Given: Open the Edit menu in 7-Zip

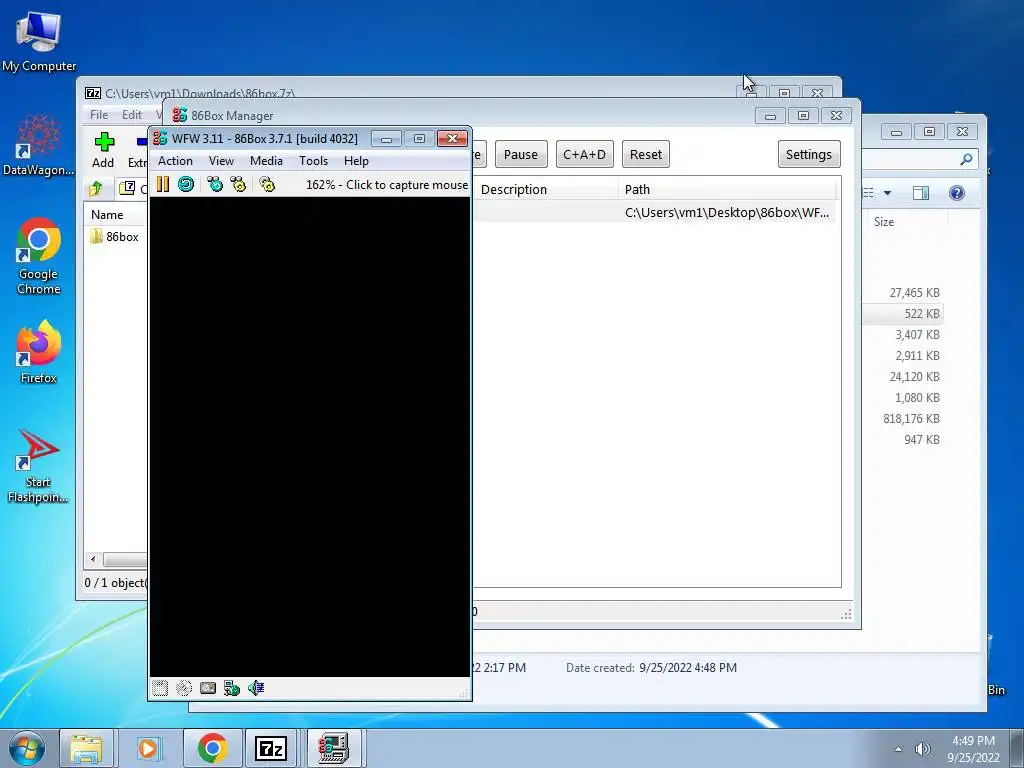Looking at the screenshot, I should [131, 115].
